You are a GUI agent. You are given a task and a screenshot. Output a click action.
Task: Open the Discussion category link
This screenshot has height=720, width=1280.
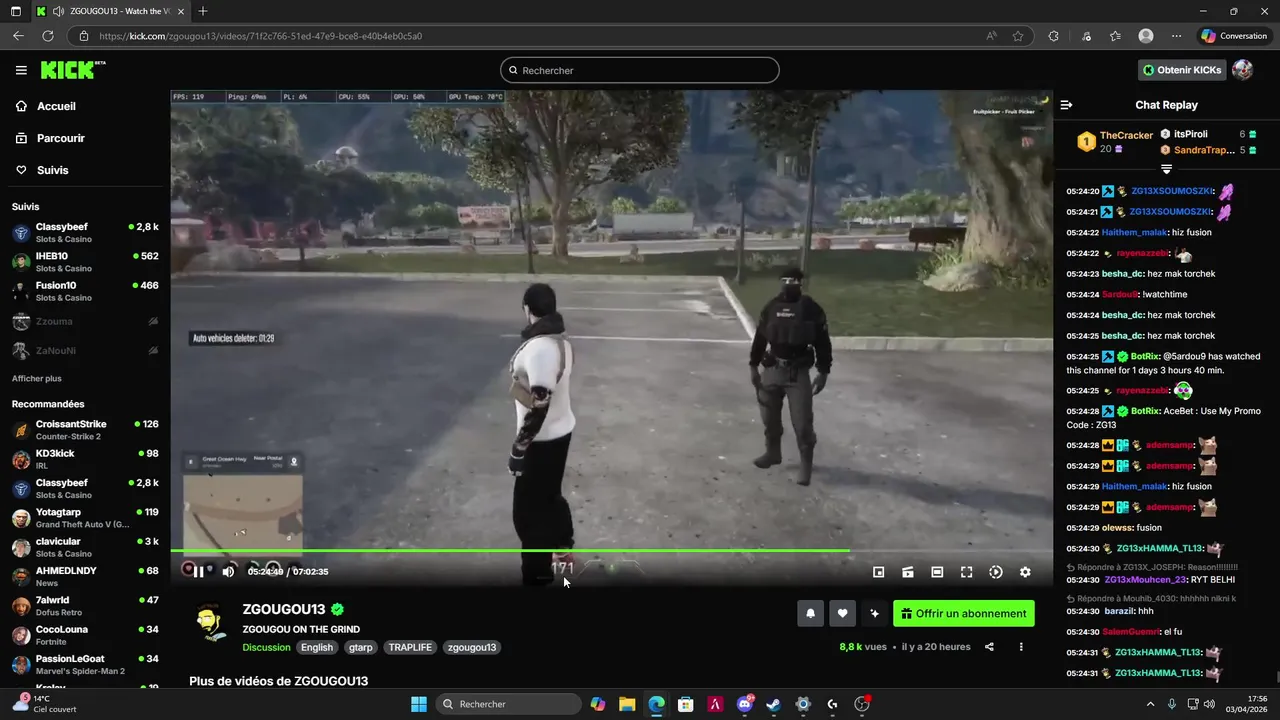(x=266, y=647)
